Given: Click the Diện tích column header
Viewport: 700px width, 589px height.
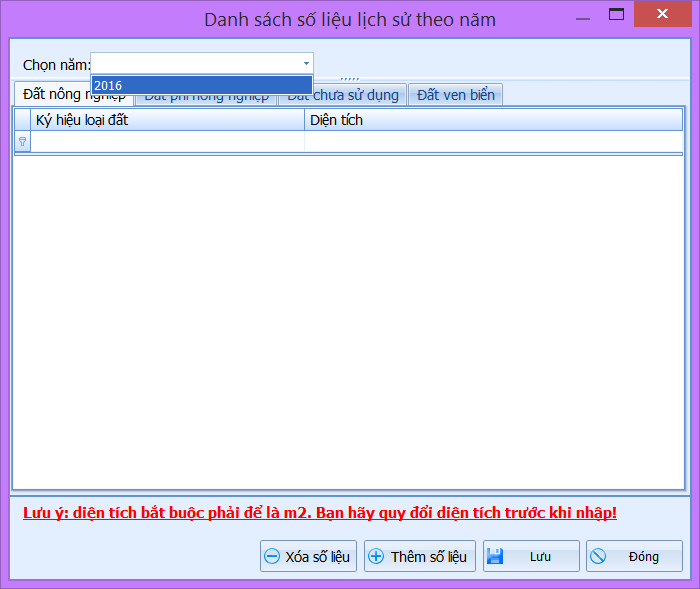Looking at the screenshot, I should 492,120.
